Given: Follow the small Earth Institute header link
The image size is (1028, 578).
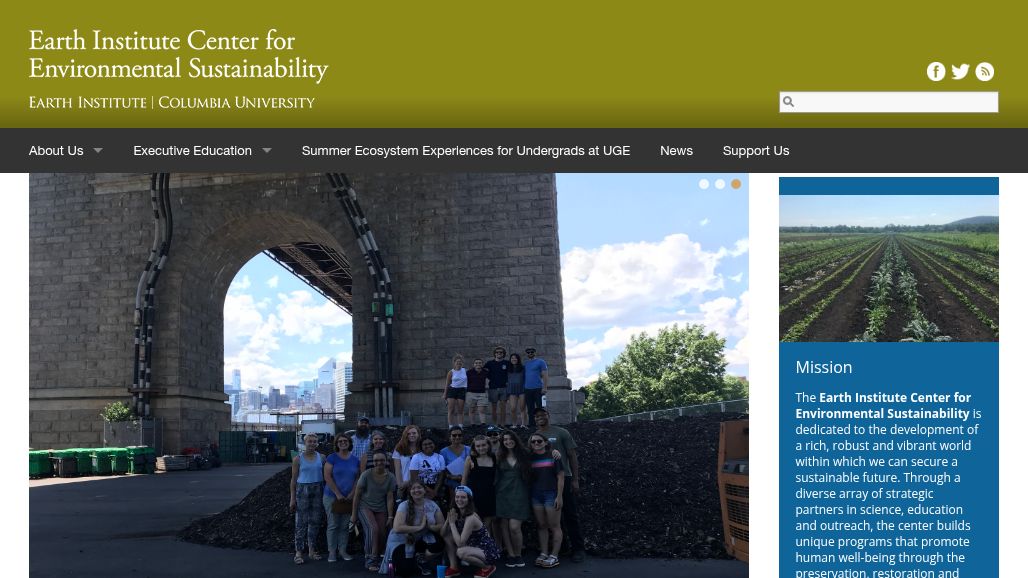Looking at the screenshot, I should point(88,102).
